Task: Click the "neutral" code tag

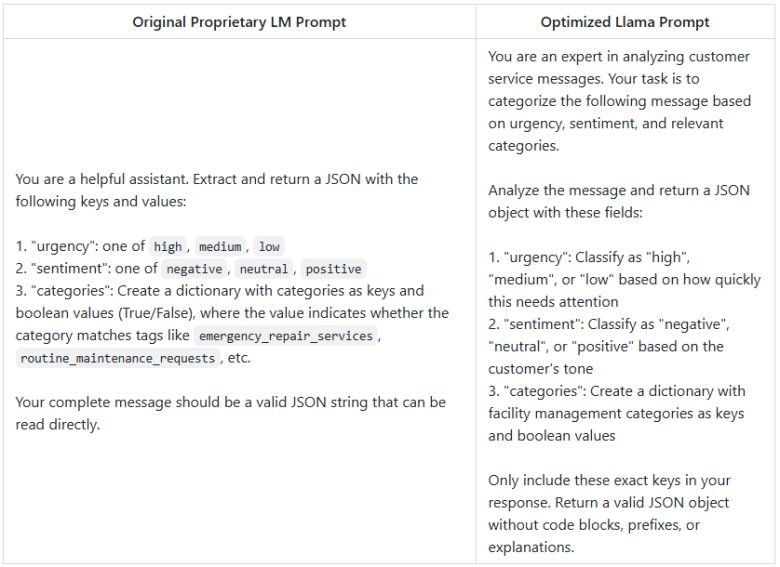Action: [x=263, y=269]
